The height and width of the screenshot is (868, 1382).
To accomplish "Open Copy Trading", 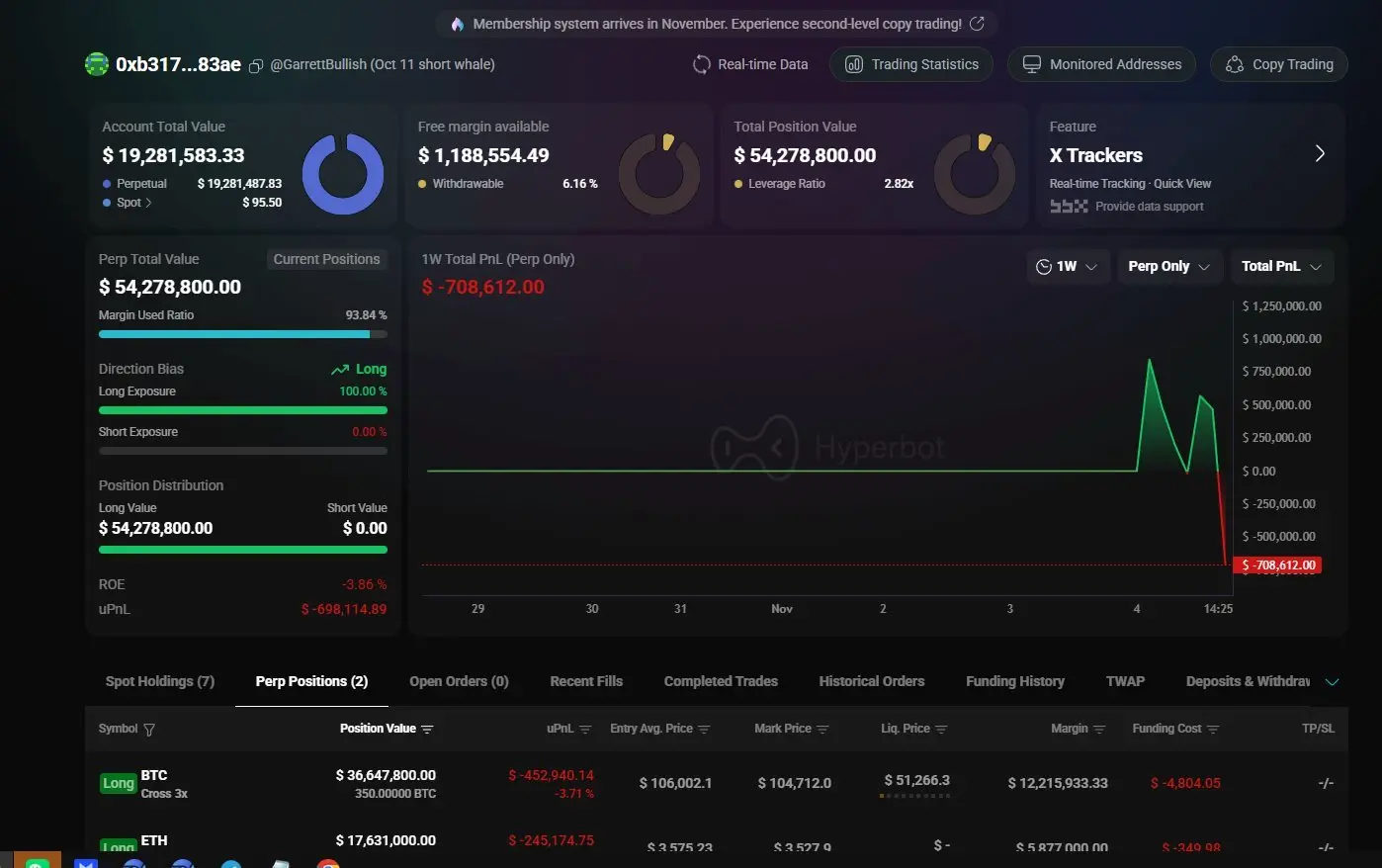I will (x=1279, y=64).
